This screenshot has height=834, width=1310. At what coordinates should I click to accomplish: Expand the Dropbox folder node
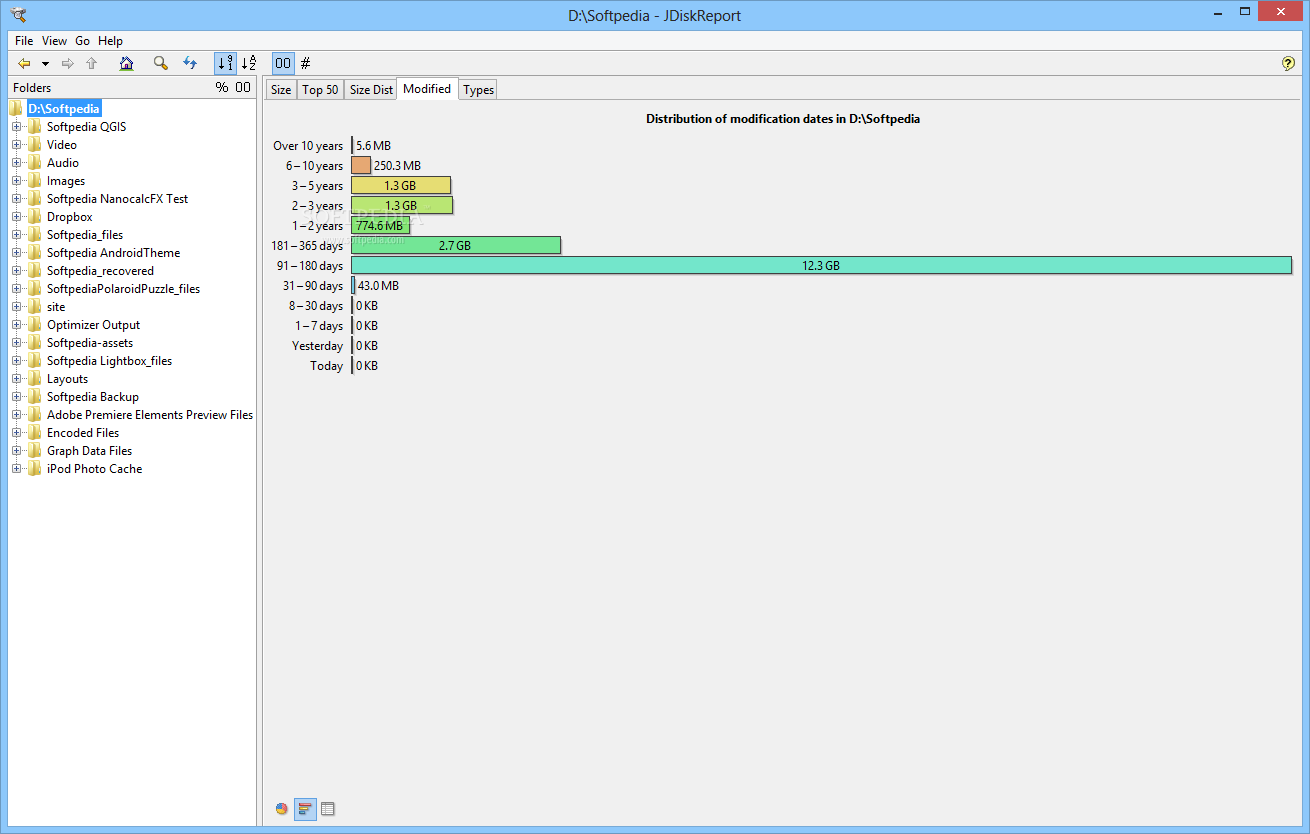16,217
